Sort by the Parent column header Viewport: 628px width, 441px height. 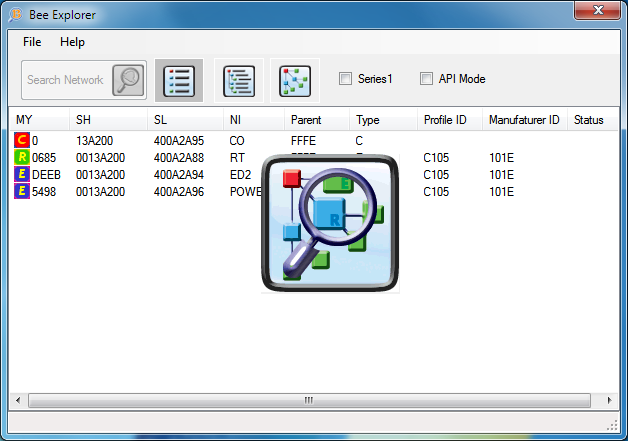pyautogui.click(x=317, y=120)
